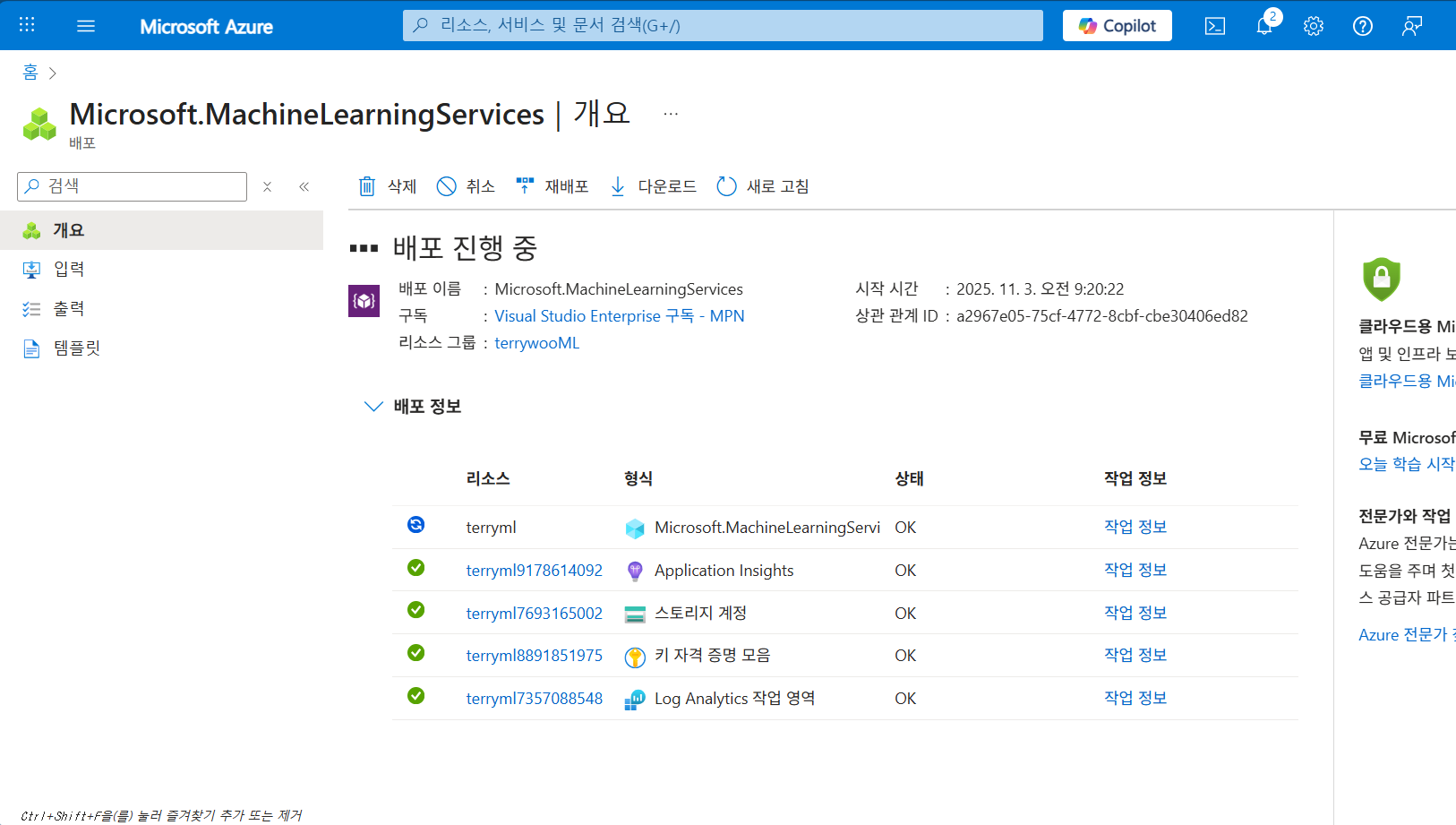
Task: Click green check icon for terryml8891851975
Action: [416, 653]
